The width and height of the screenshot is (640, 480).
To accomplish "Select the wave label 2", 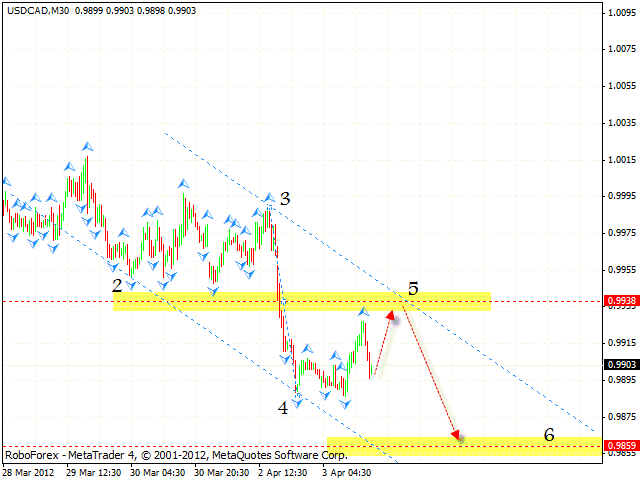I will pos(118,286).
